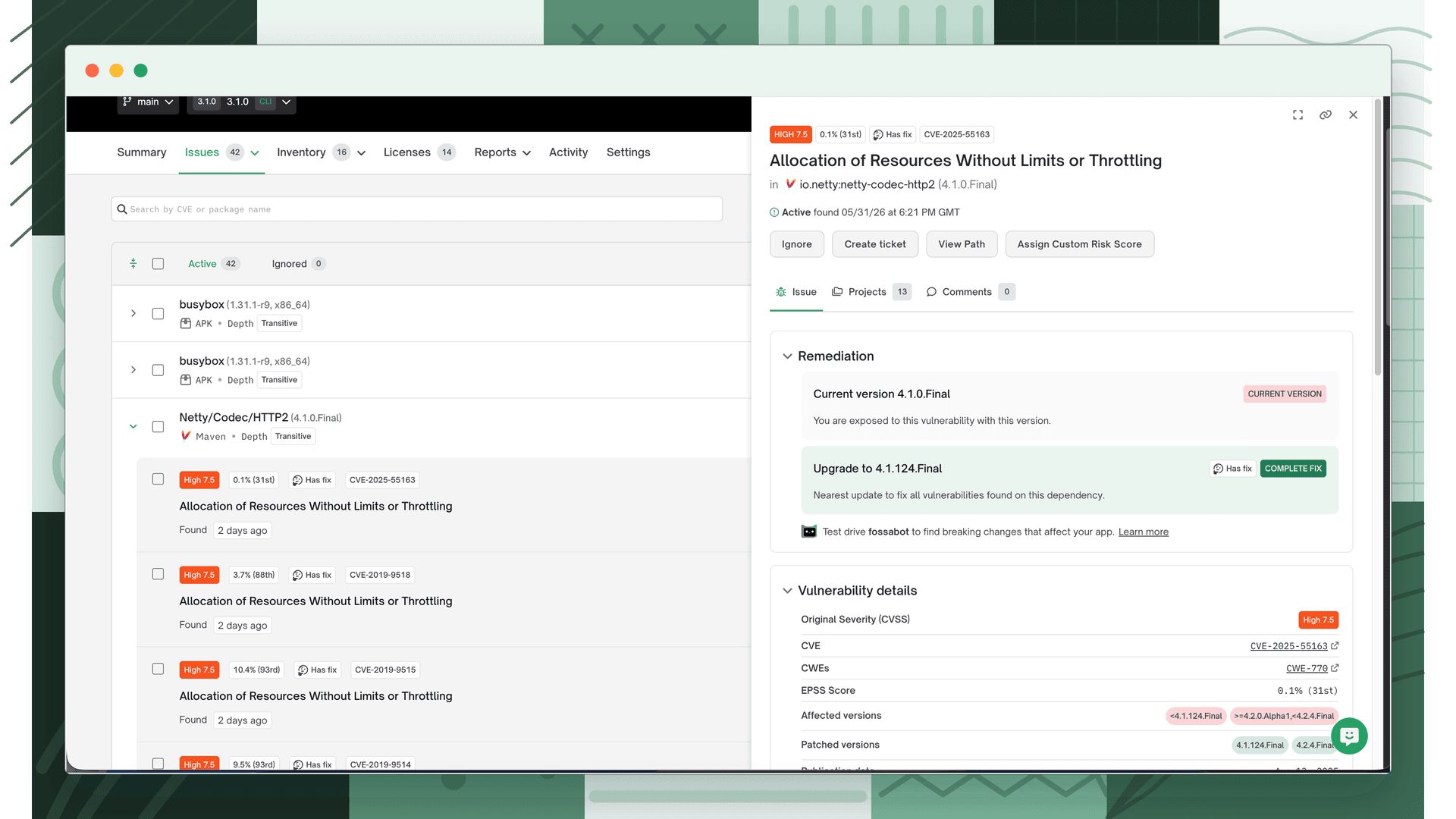Screen dimensions: 1456x819
Task: Click the search magnifier icon
Action: tap(121, 209)
